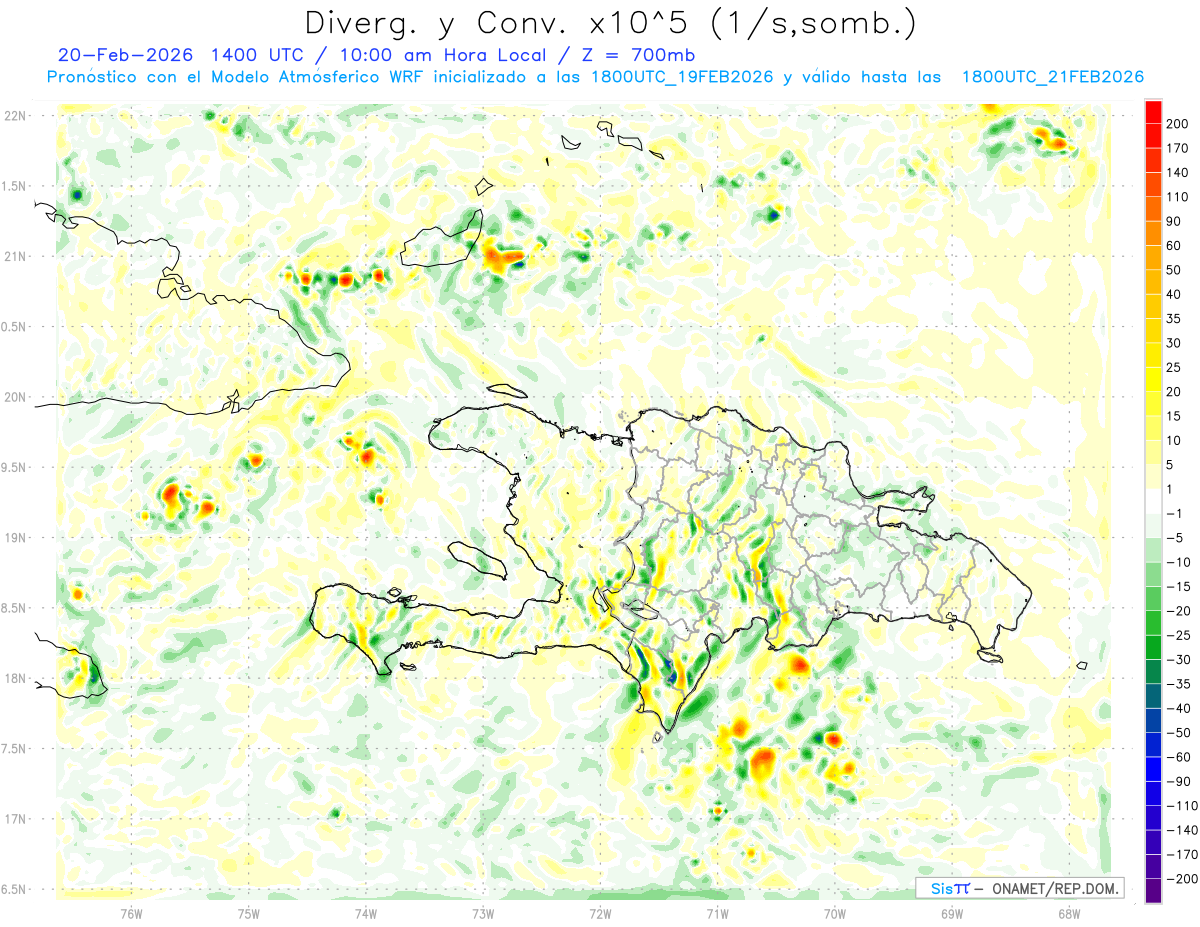Screen dimensions: 1200x927
Task: Click the '-40' value on the colorbar
Action: tap(1178, 709)
